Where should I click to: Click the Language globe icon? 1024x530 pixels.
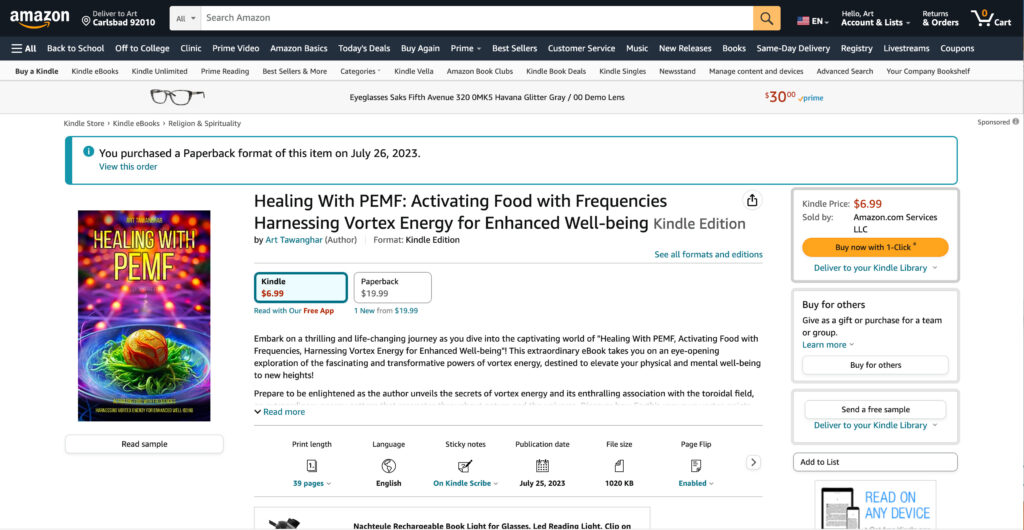click(388, 465)
